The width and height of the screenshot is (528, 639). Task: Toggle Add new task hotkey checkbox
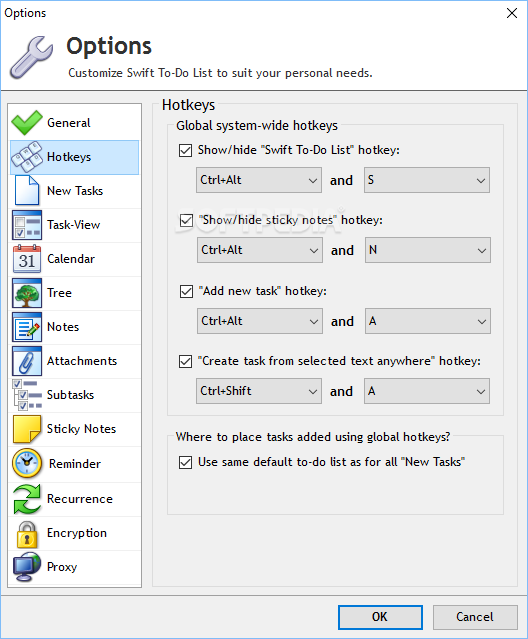[186, 291]
